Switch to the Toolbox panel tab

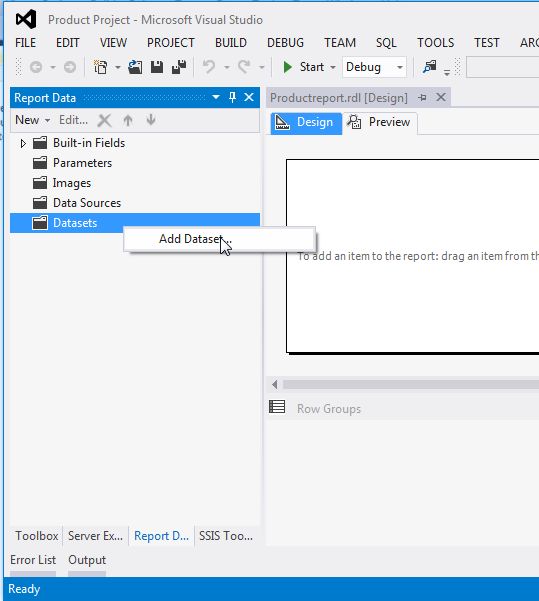point(36,536)
